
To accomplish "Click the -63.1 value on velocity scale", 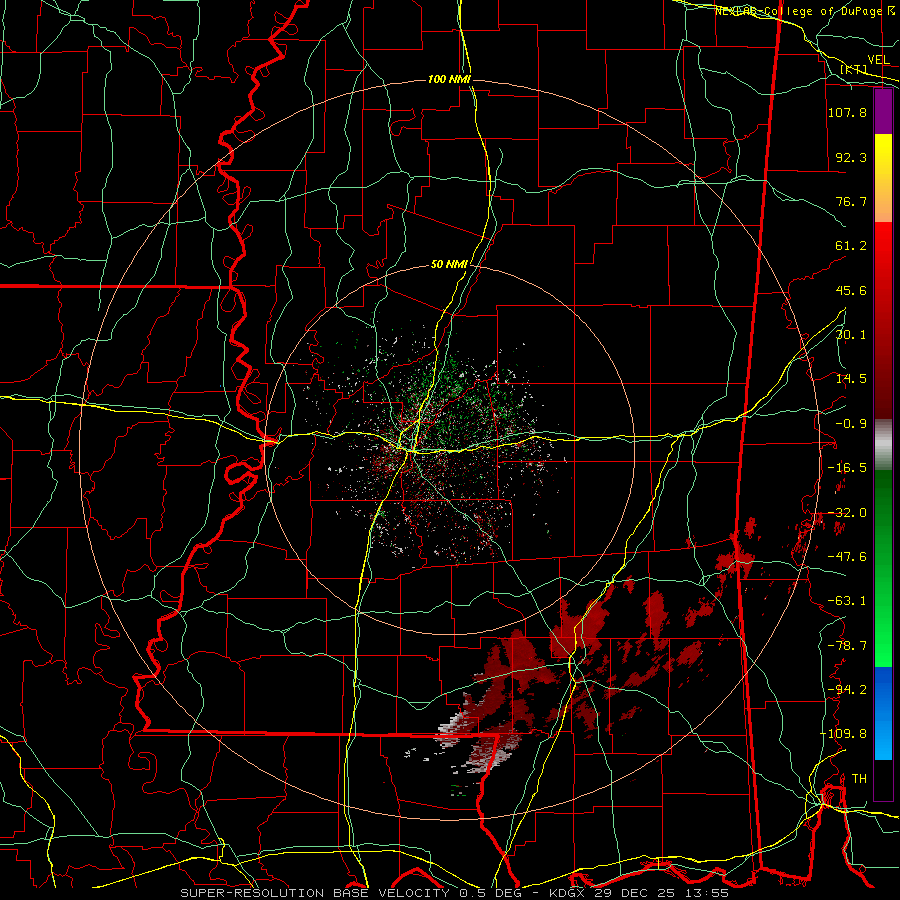I will [847, 601].
